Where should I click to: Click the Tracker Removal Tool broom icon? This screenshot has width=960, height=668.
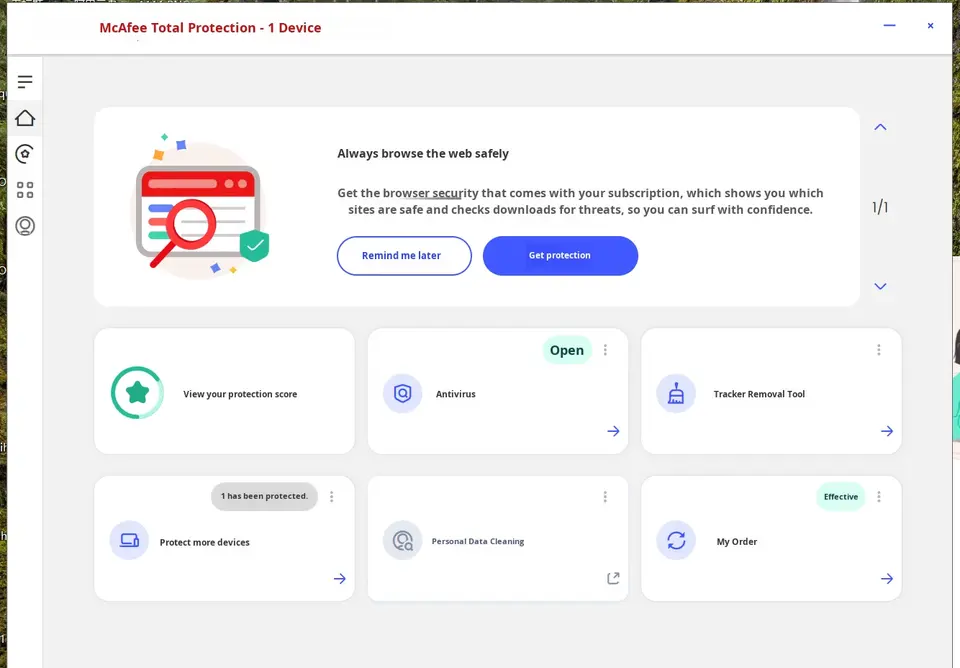pos(676,393)
